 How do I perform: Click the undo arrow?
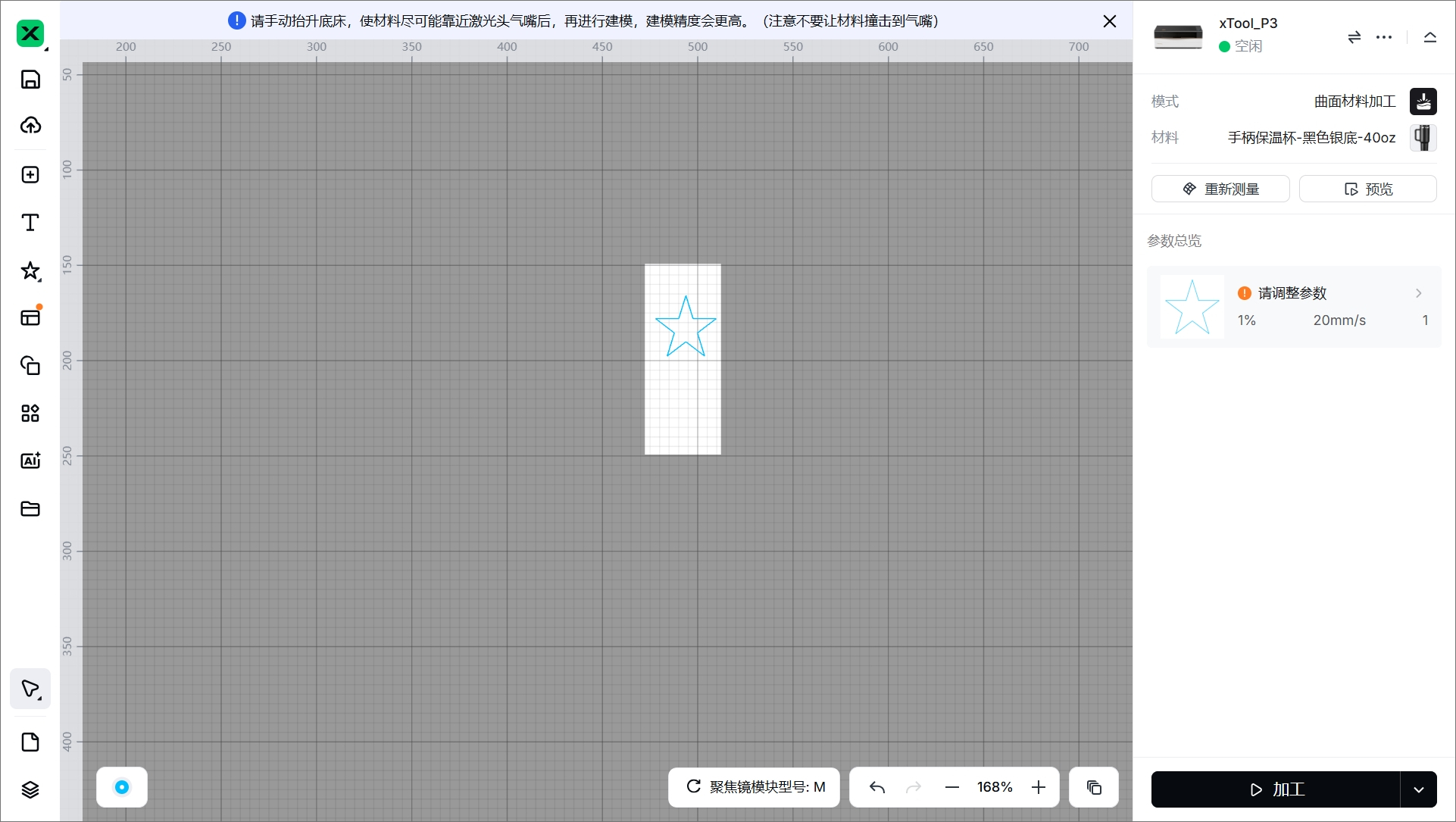877,787
